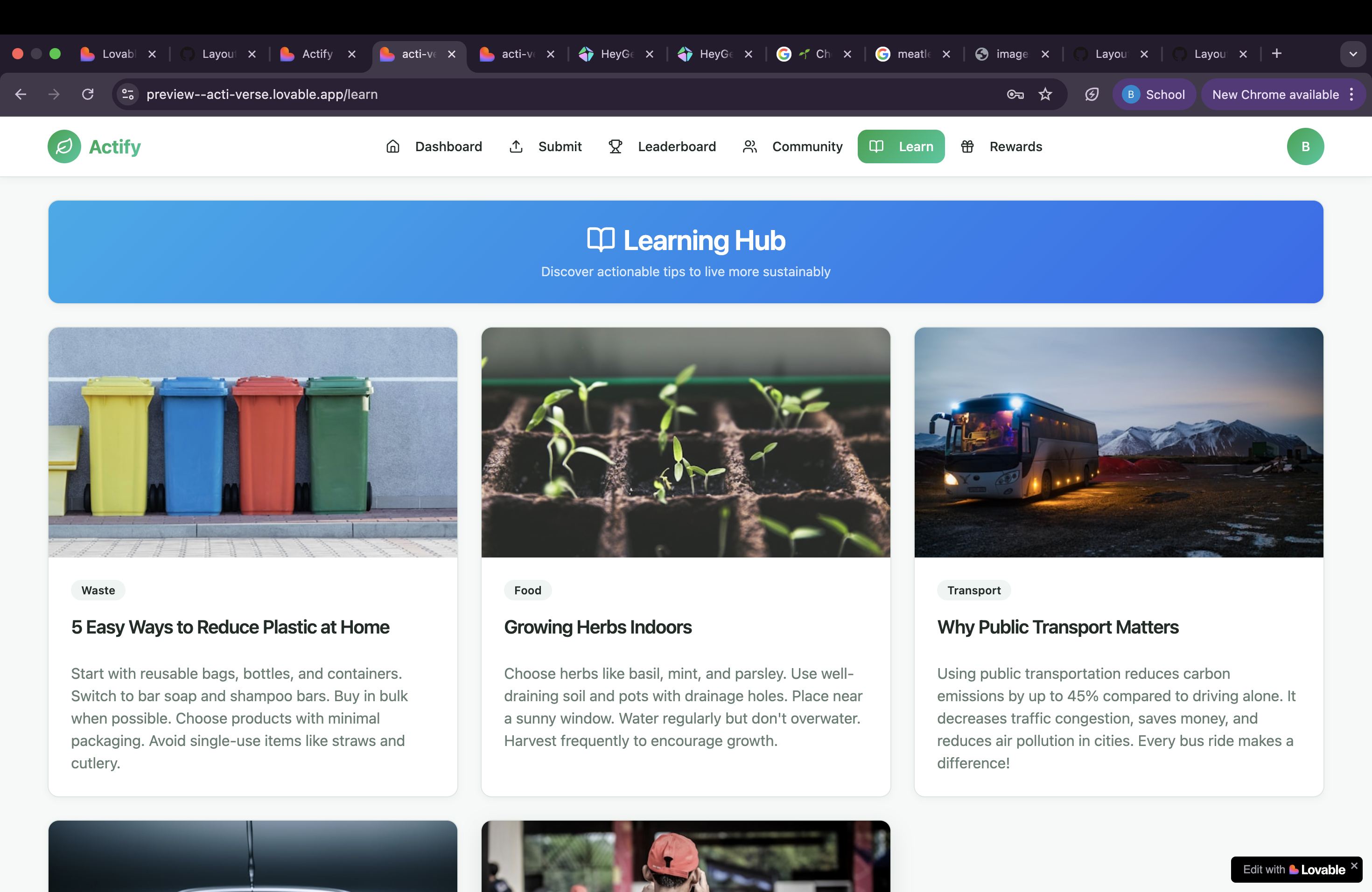This screenshot has width=1372, height=892.
Task: Click the Waste category tag
Action: pos(98,590)
